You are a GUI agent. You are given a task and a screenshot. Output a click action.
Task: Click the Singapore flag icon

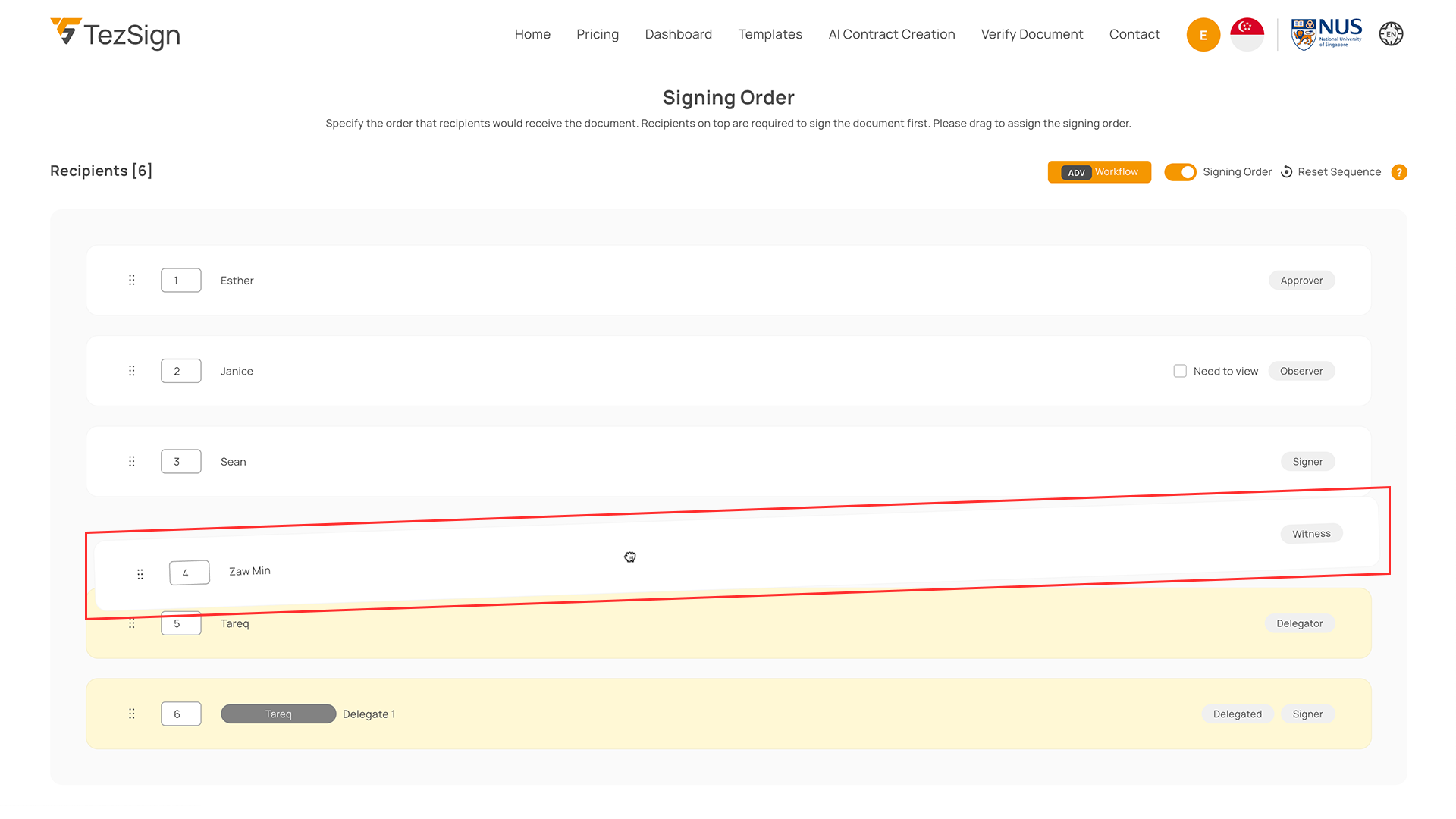(1247, 34)
